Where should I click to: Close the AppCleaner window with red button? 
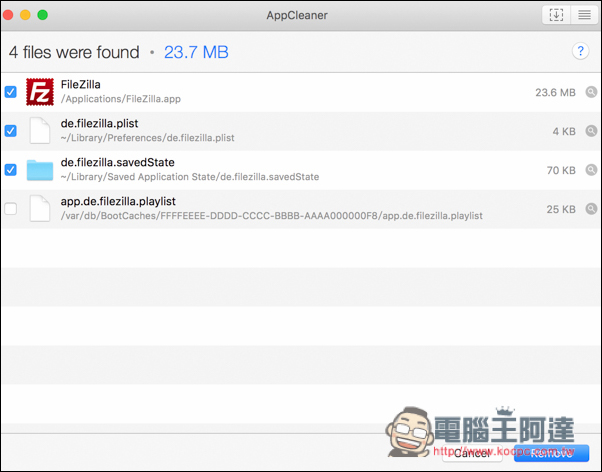click(x=8, y=15)
